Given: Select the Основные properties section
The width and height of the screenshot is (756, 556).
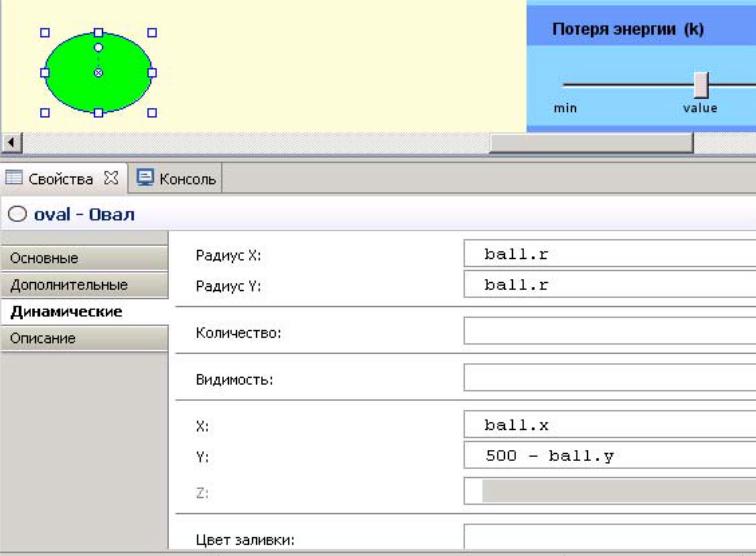Looking at the screenshot, I should pos(85,258).
